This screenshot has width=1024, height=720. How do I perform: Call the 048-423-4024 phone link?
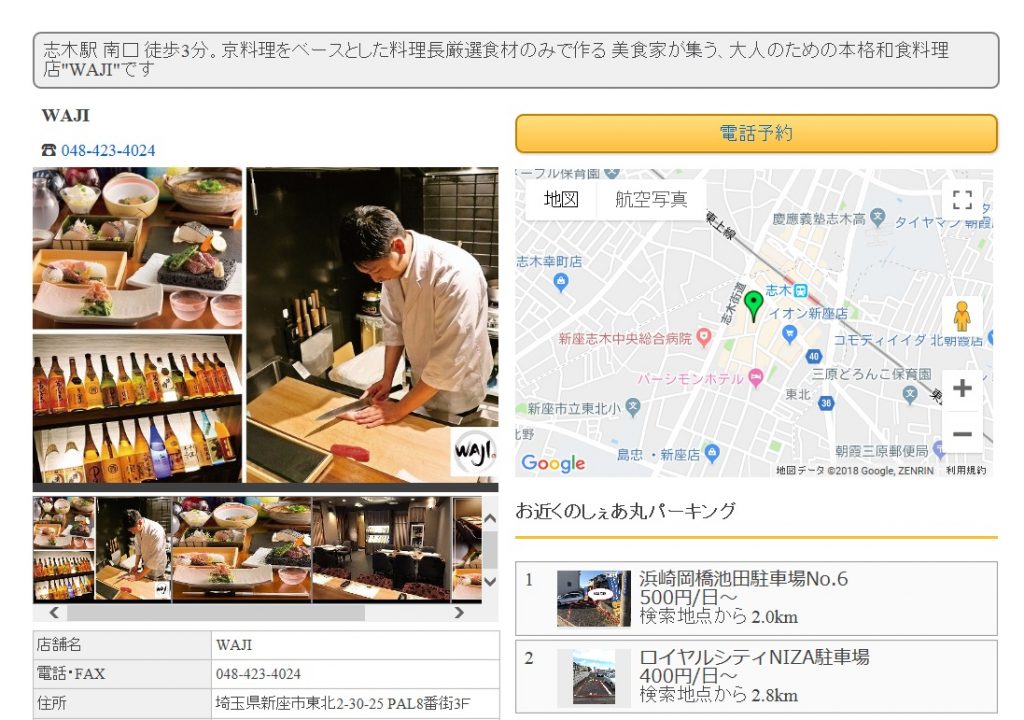click(108, 150)
